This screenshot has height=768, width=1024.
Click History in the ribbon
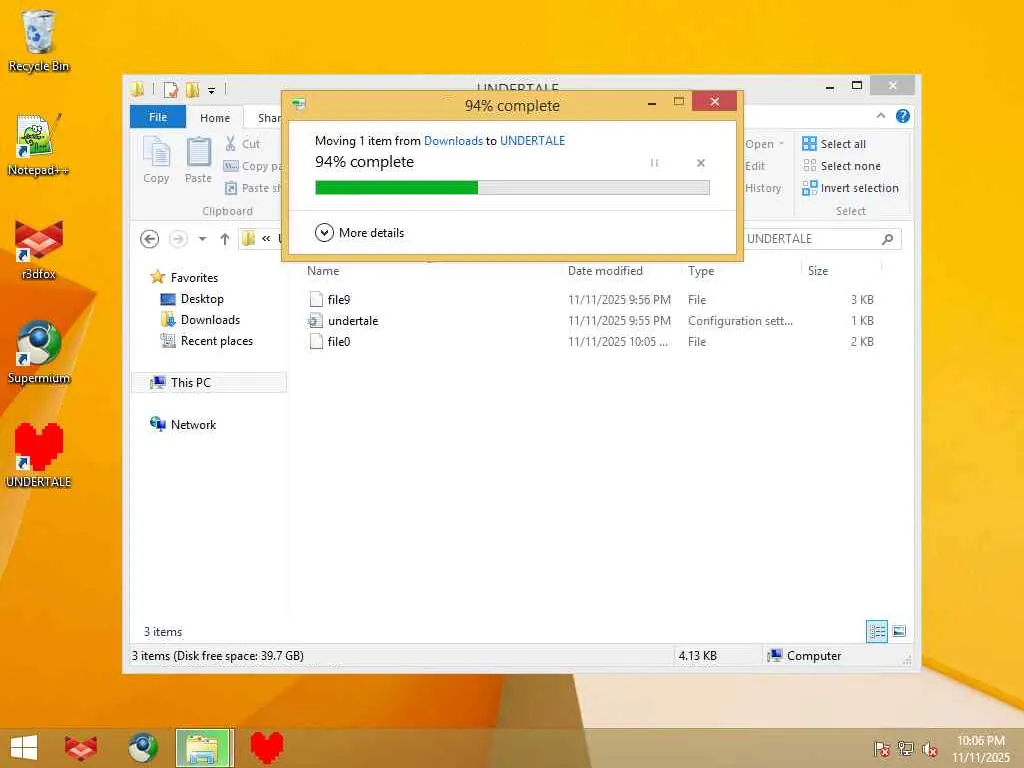point(763,188)
